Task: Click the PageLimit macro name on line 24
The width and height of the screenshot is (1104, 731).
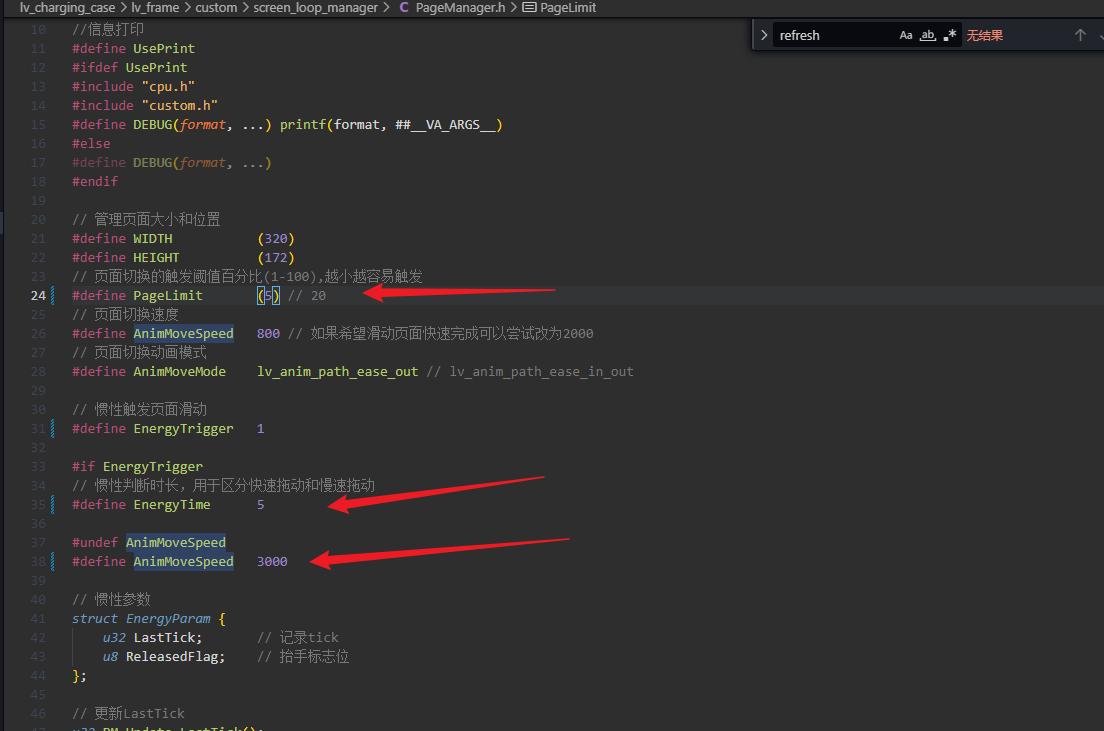Action: tap(168, 296)
